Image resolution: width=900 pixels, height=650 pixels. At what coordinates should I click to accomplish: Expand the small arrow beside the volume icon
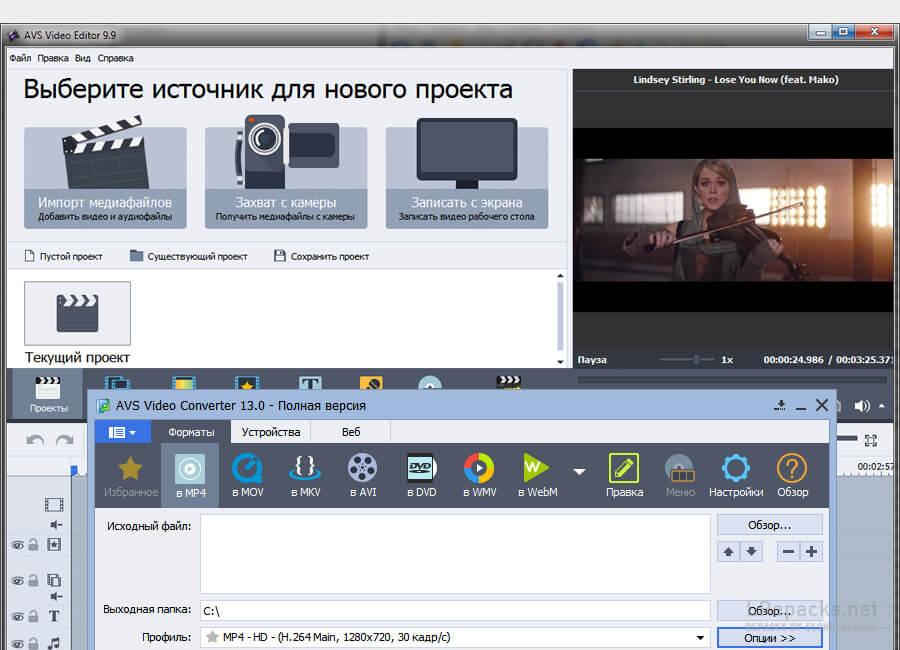(882, 406)
